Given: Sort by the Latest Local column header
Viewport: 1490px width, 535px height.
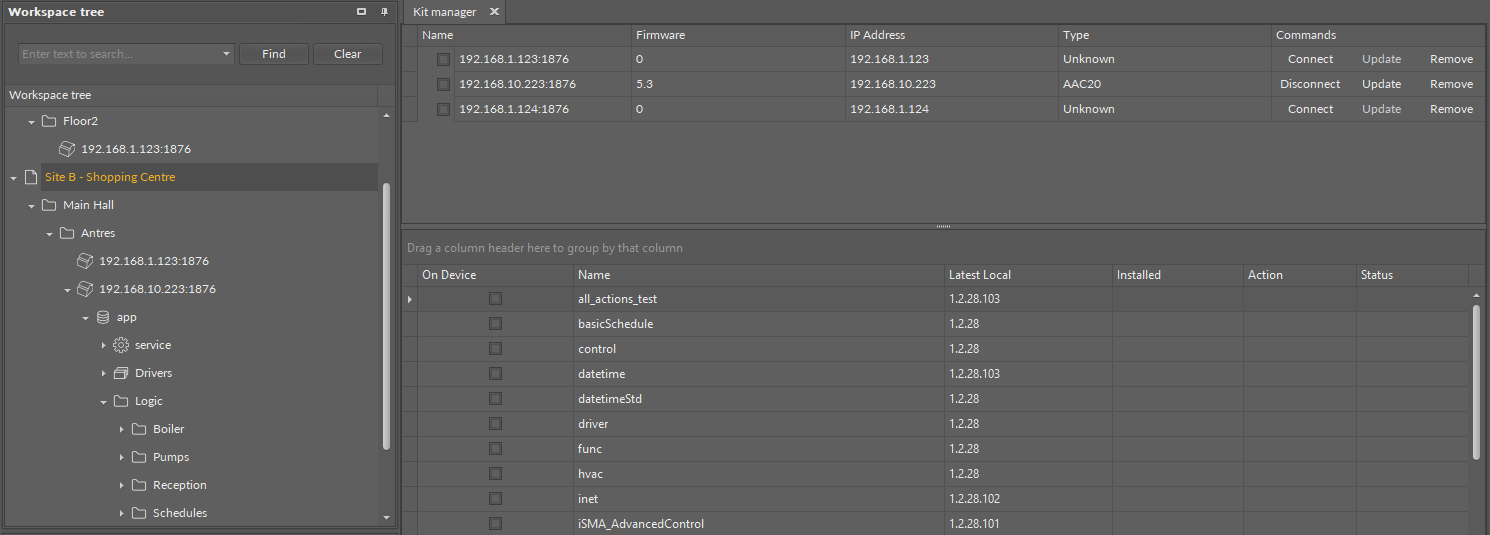Looking at the screenshot, I should [1028, 275].
